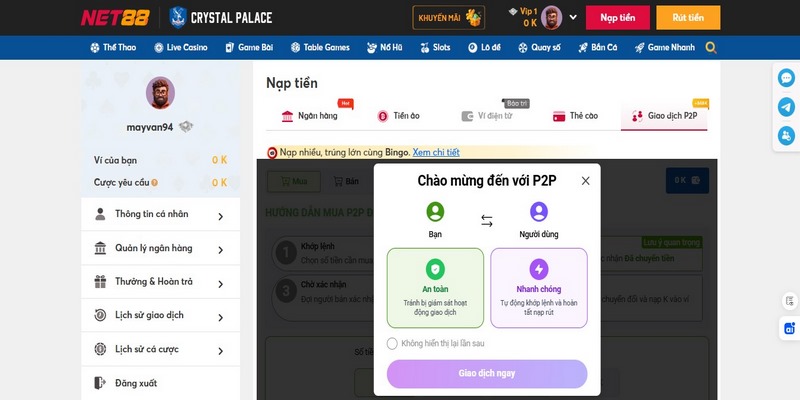This screenshot has width=800, height=400.
Task: Open the Lô đề menu
Action: click(x=484, y=47)
